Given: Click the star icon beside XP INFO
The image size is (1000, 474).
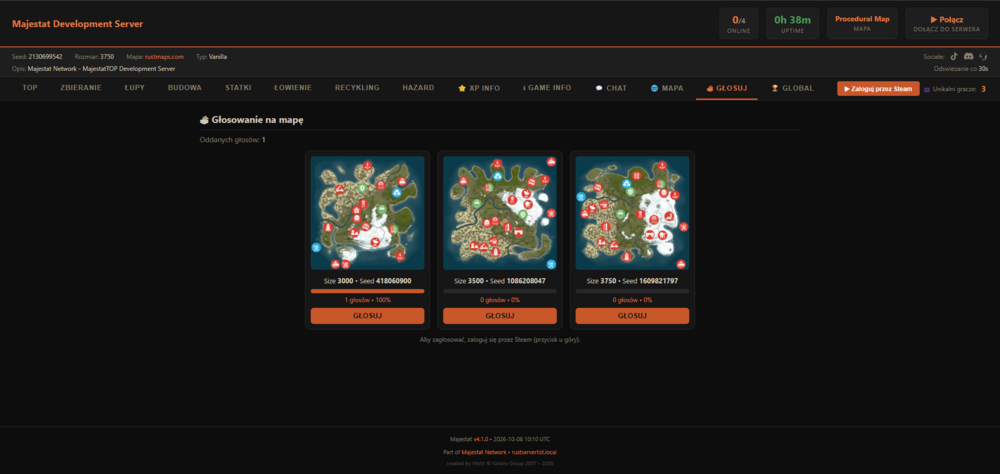Looking at the screenshot, I should click(x=462, y=88).
